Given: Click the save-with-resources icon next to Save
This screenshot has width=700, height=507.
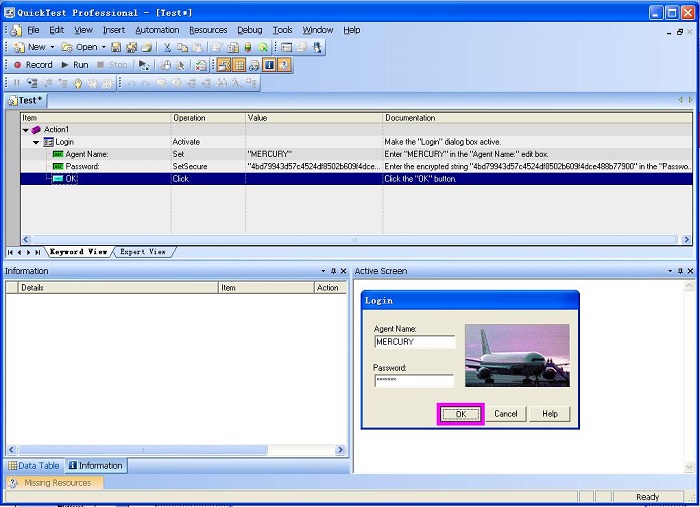Looking at the screenshot, I should tap(131, 47).
